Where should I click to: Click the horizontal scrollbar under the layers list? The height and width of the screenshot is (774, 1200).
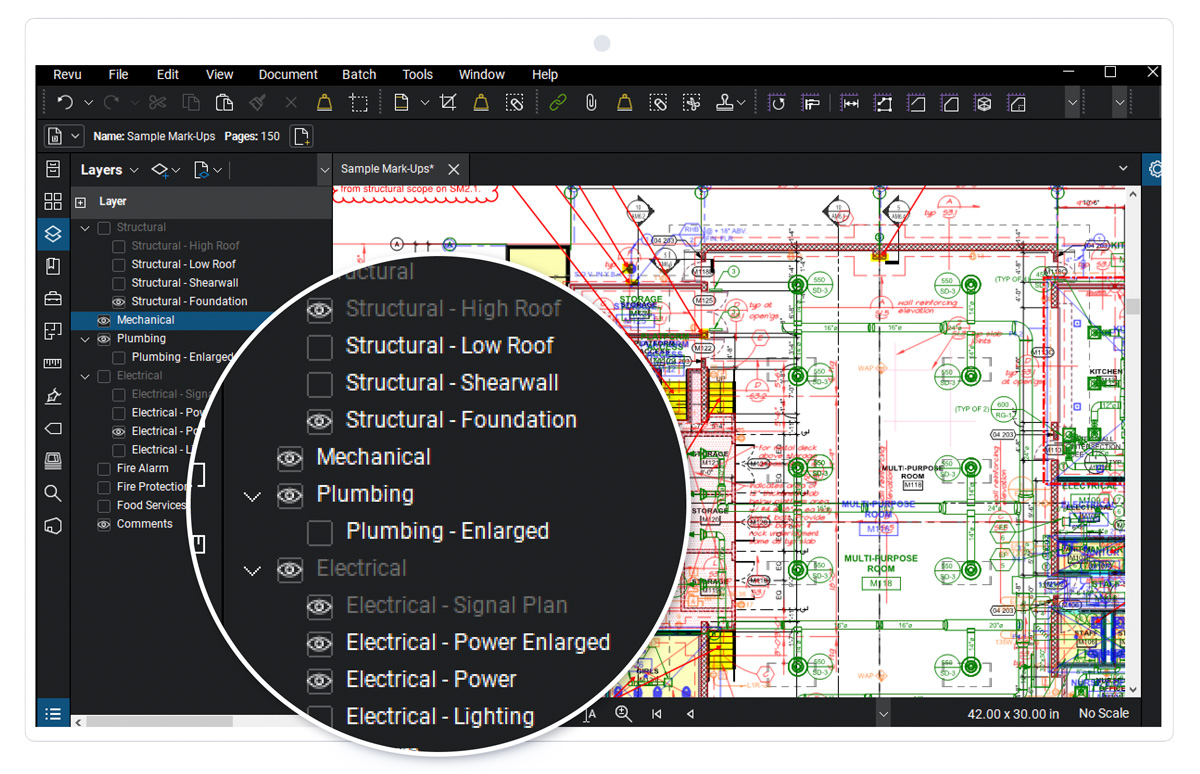tap(160, 721)
